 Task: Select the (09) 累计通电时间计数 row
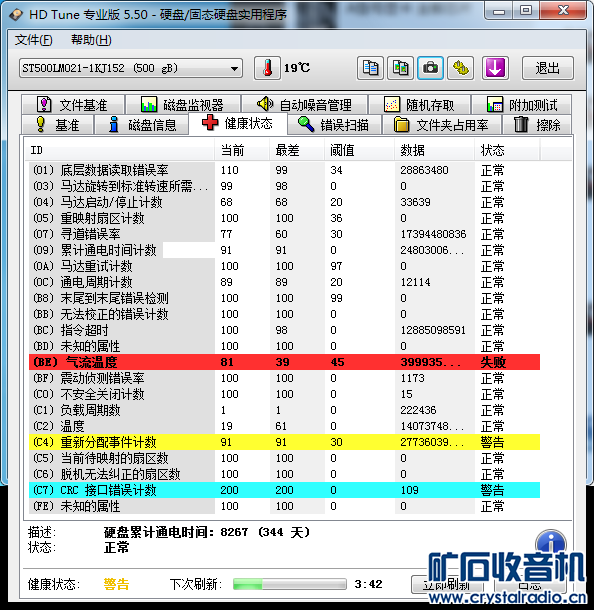tap(284, 250)
